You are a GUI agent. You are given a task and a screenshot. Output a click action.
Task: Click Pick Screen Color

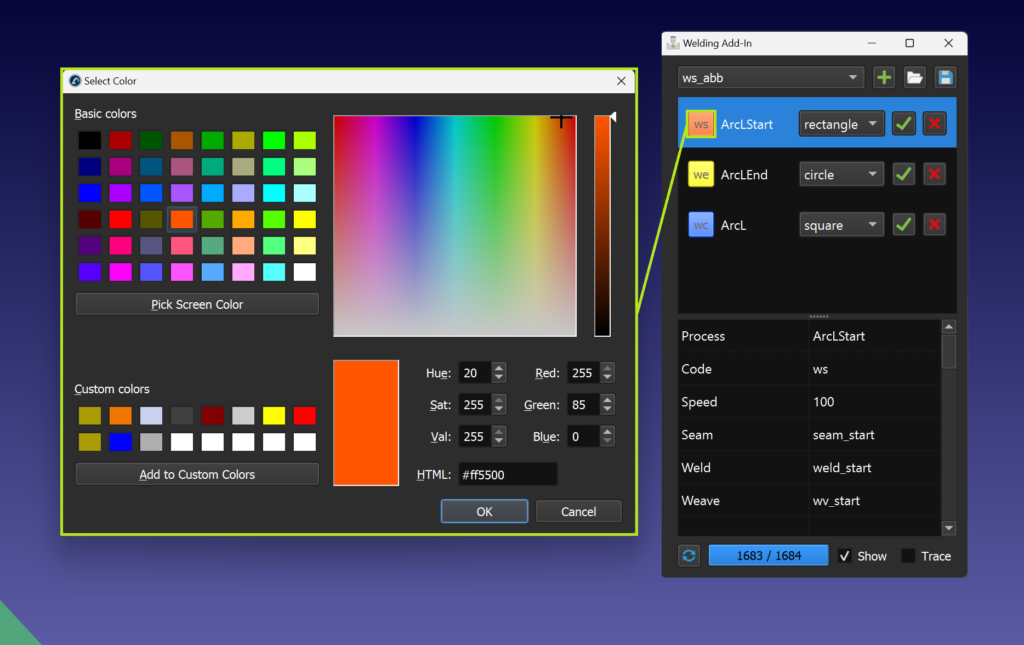click(x=196, y=304)
